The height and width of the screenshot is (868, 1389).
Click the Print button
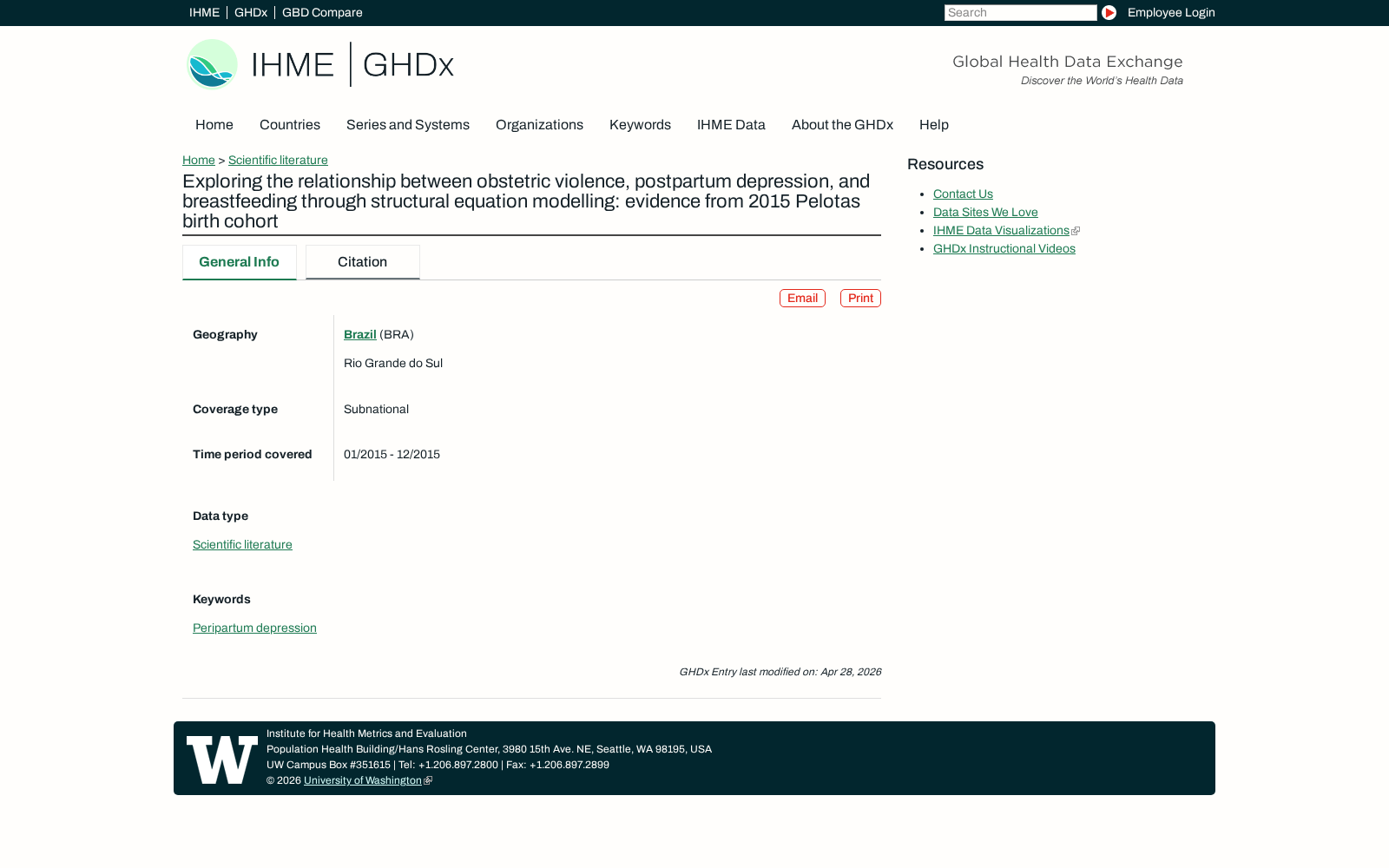pos(860,299)
